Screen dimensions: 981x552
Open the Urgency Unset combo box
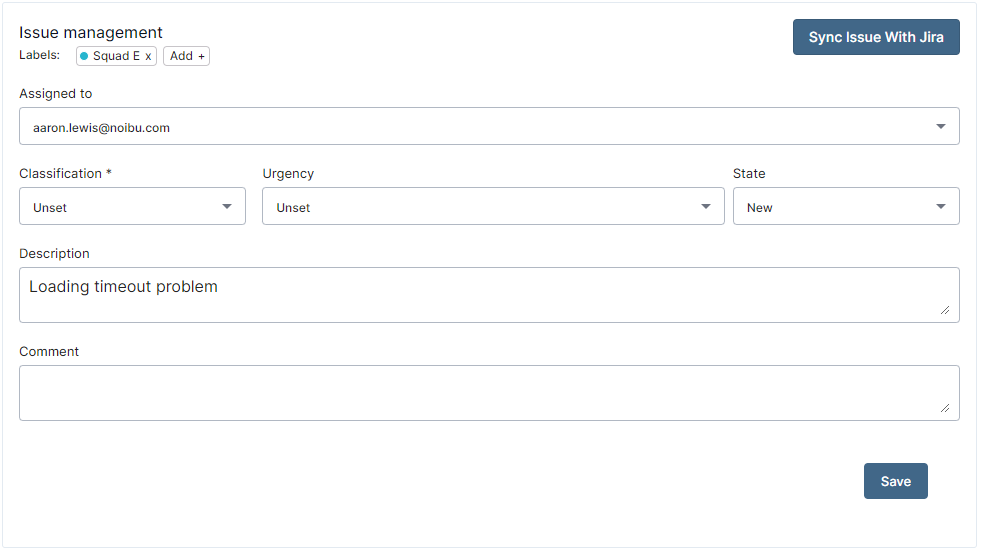point(493,207)
